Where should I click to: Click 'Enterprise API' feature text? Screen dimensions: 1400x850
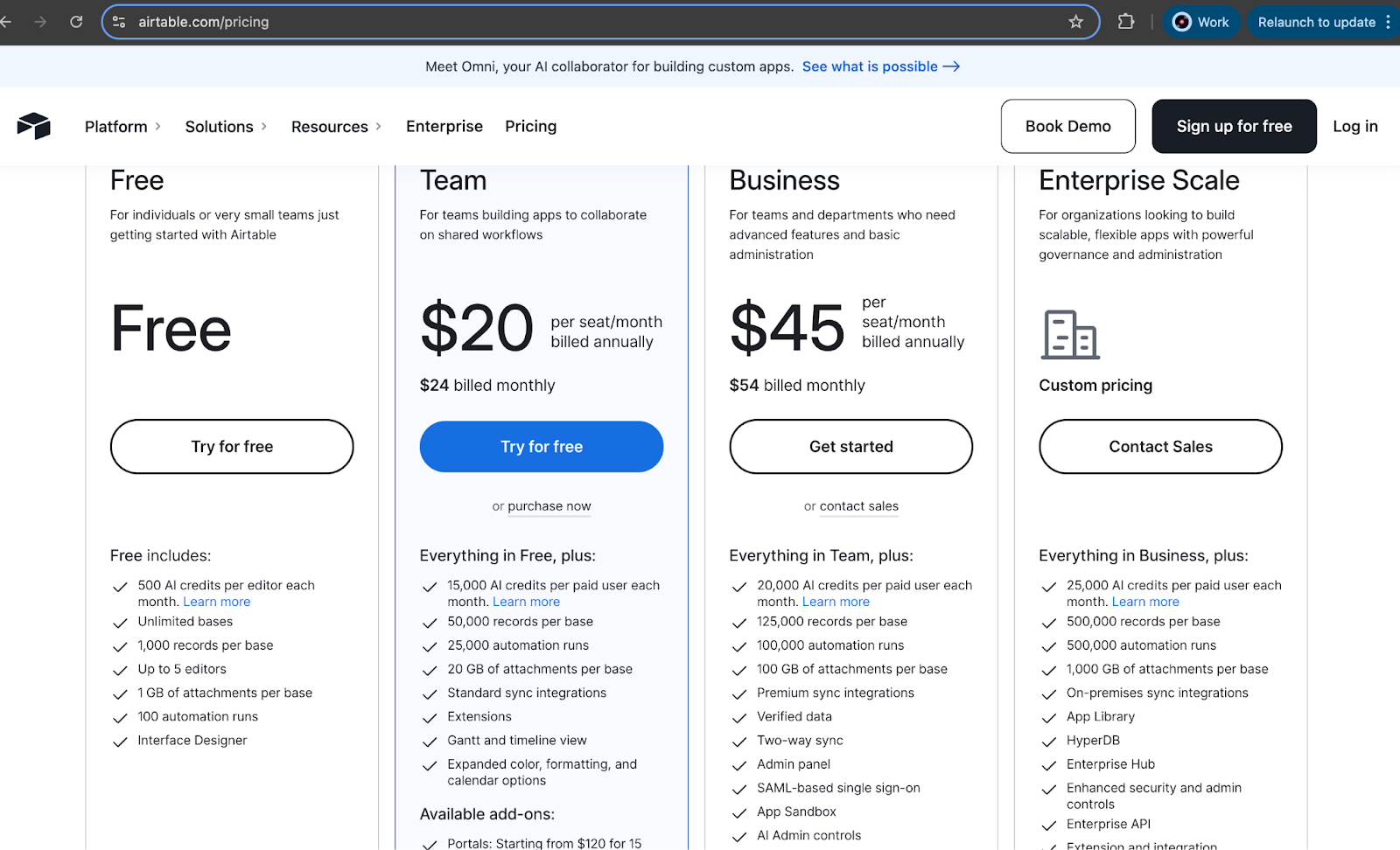point(1109,824)
